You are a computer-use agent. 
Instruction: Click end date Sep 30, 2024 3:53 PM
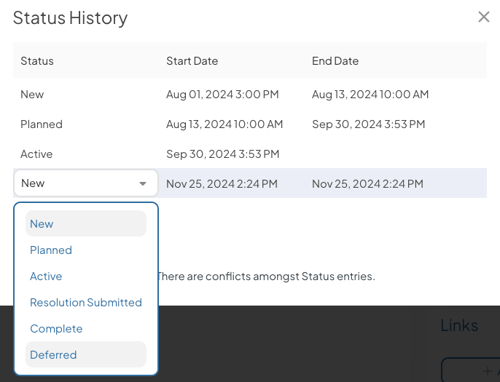[x=368, y=124]
